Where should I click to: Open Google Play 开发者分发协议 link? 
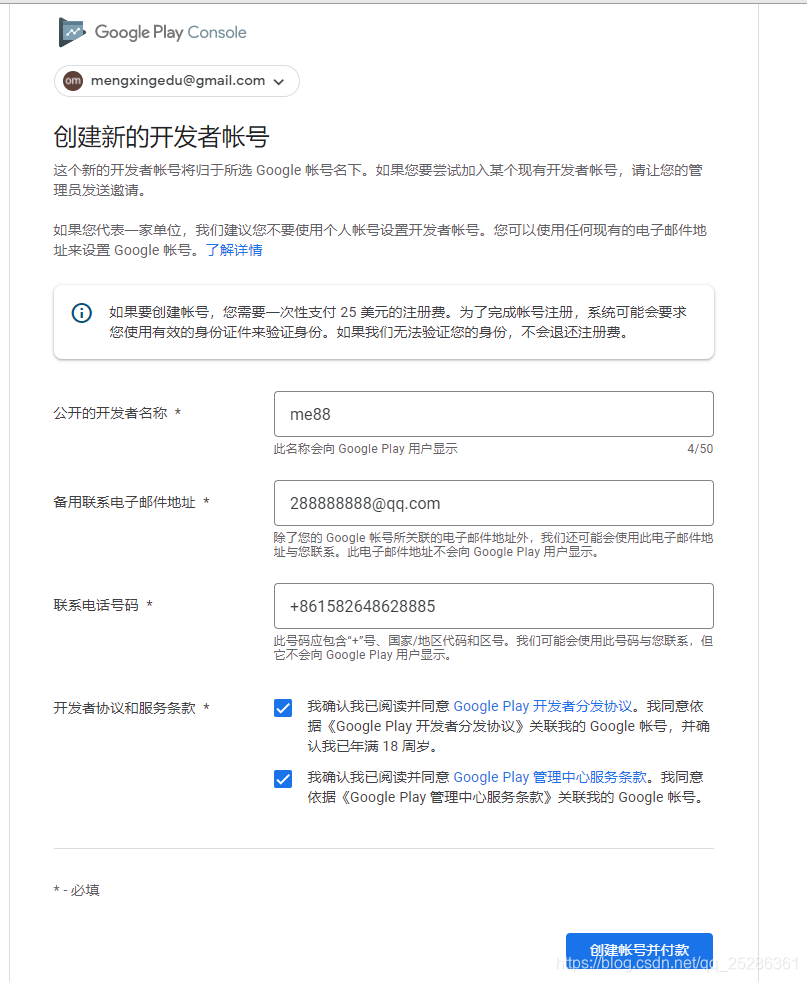click(x=543, y=706)
